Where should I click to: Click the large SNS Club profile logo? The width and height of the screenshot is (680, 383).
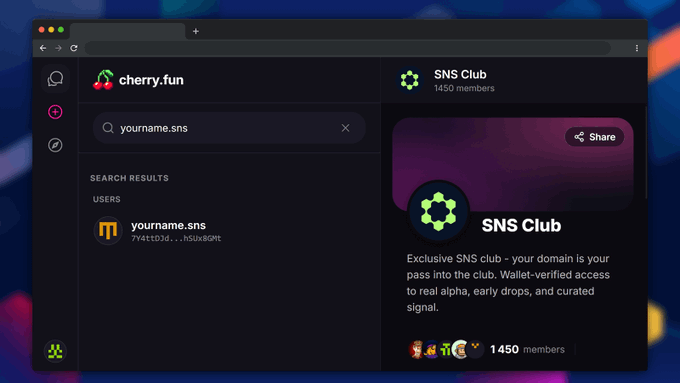(x=438, y=211)
